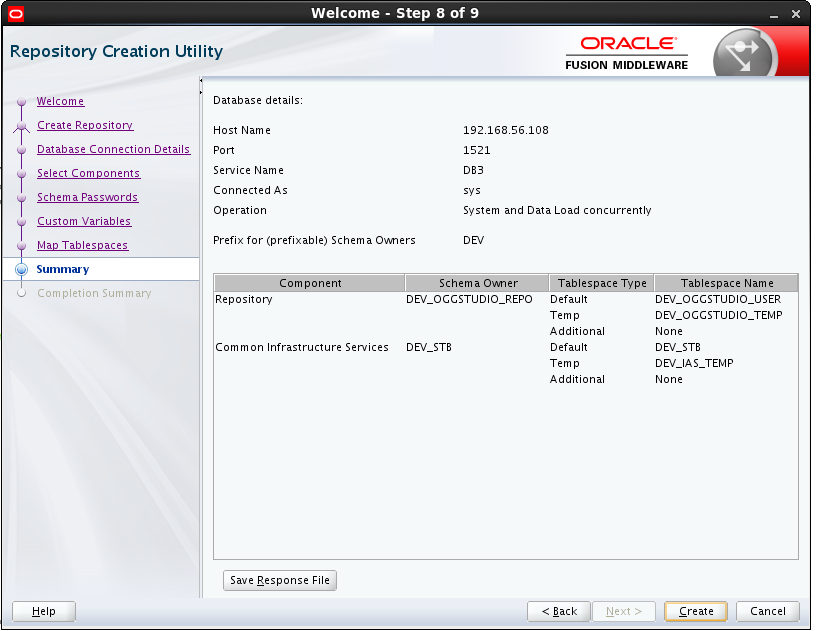816x631 pixels.
Task: Open the Create Repository step
Action: (x=85, y=125)
